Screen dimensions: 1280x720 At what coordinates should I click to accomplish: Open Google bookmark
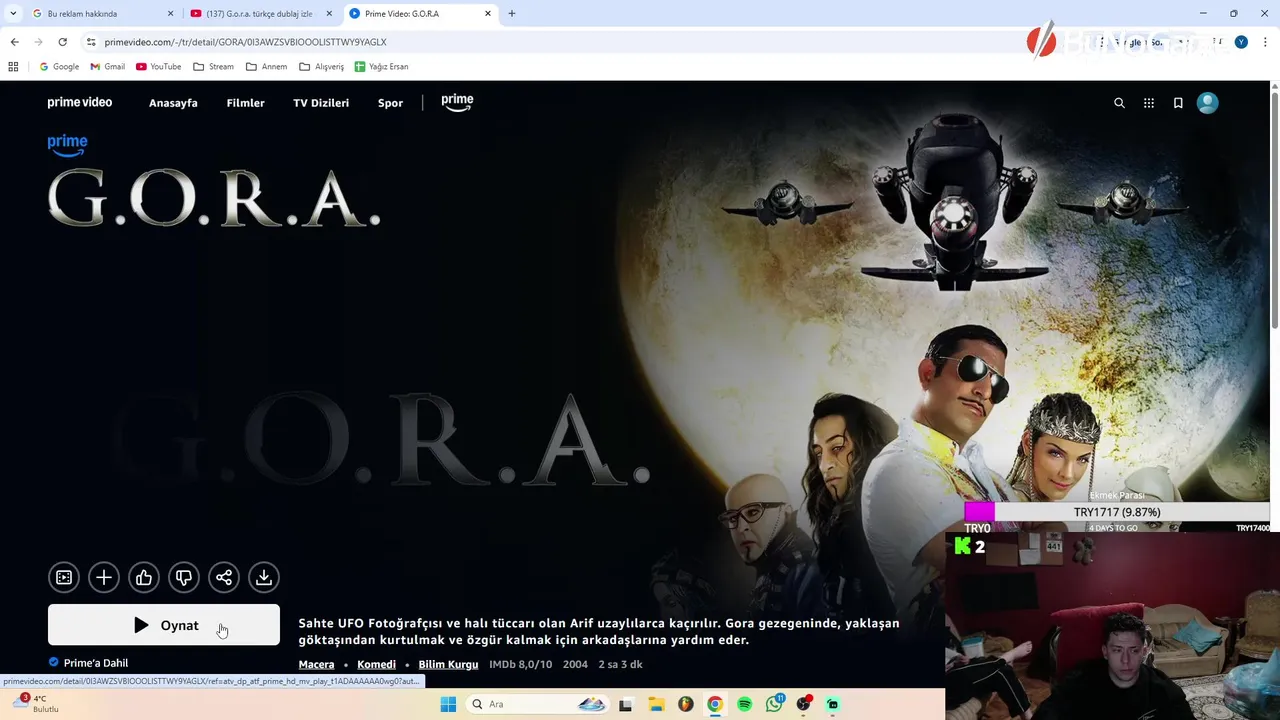59,67
